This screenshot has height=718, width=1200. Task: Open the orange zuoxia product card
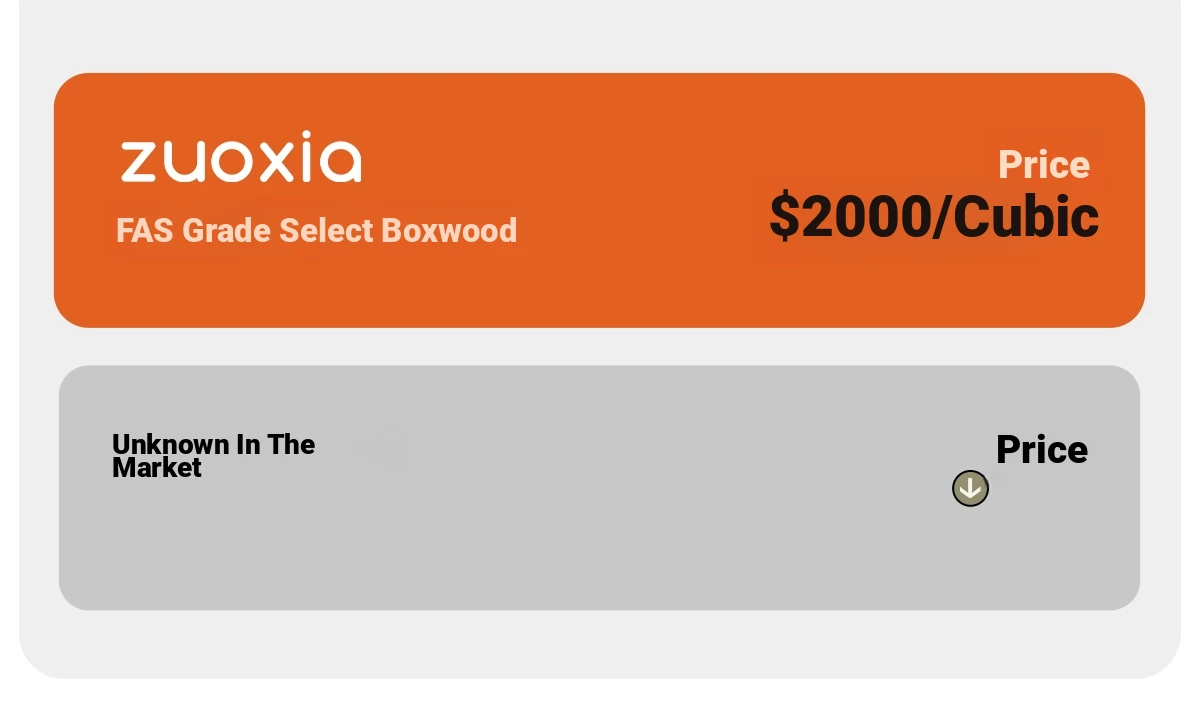coord(599,200)
